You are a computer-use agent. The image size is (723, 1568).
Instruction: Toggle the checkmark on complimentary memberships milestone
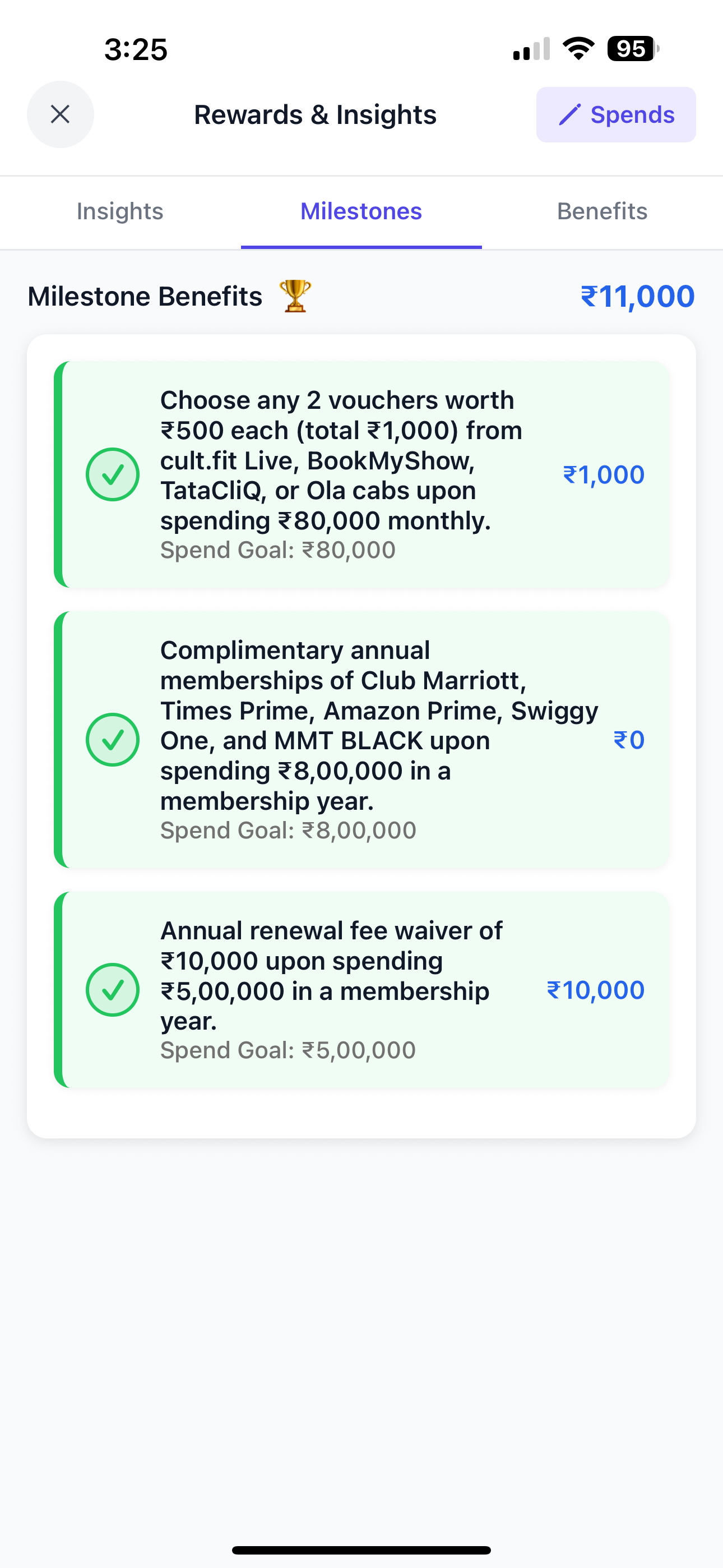(113, 740)
